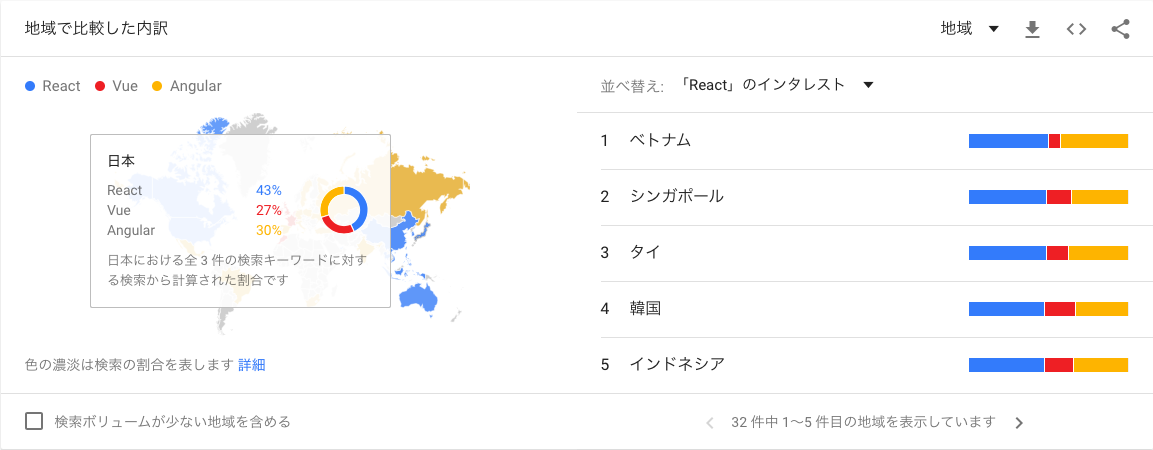Click the embed code icon

(1076, 29)
